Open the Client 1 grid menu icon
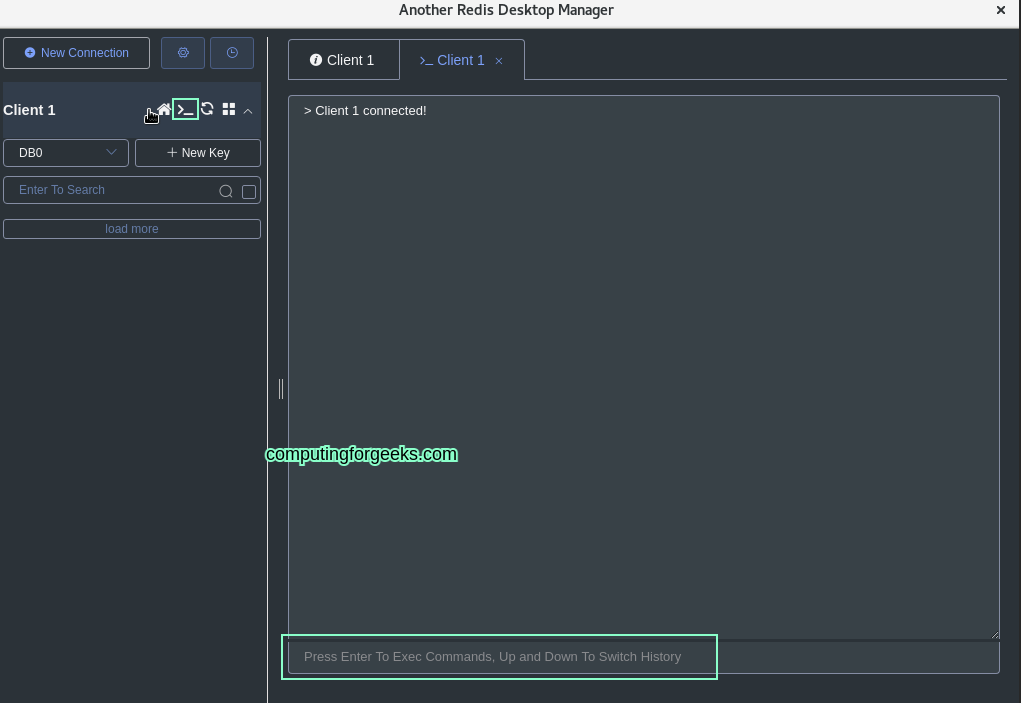This screenshot has width=1021, height=703. click(x=229, y=109)
